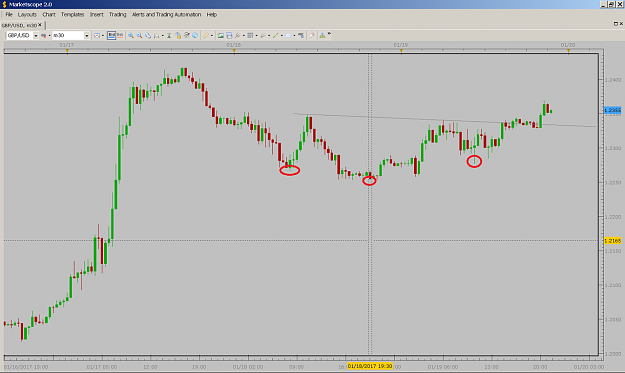Click the 01/18 date marker on top ruler
The image size is (625, 373).
pyautogui.click(x=234, y=45)
